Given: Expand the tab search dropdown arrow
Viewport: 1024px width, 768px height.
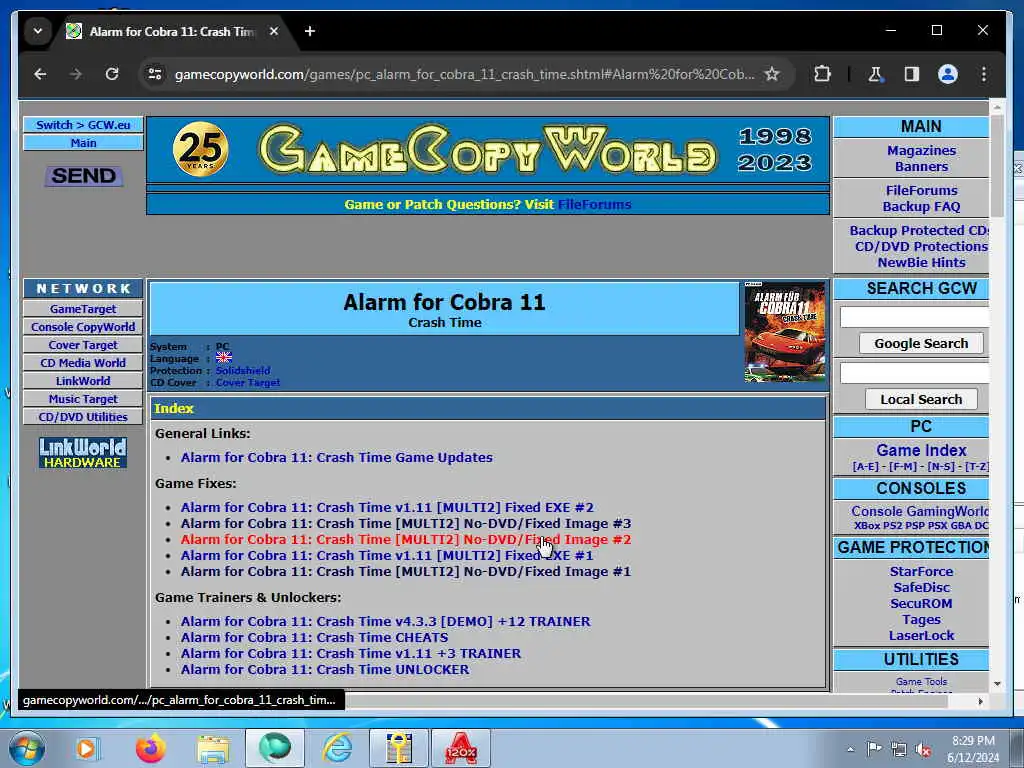Looking at the screenshot, I should click(x=38, y=31).
